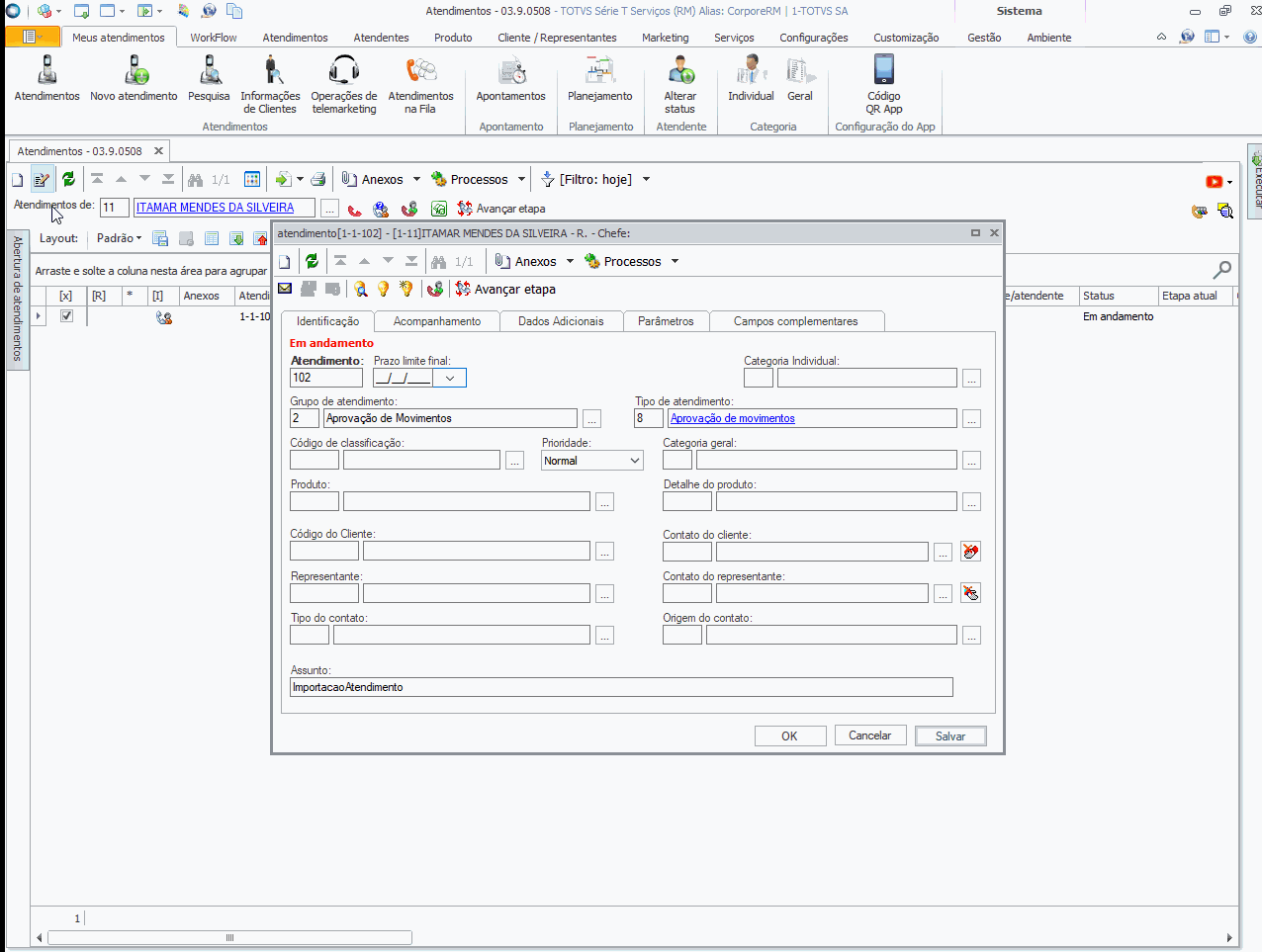Image resolution: width=1262 pixels, height=952 pixels.
Task: Expand Processos dropdown arrow in main toolbar
Action: 521,179
